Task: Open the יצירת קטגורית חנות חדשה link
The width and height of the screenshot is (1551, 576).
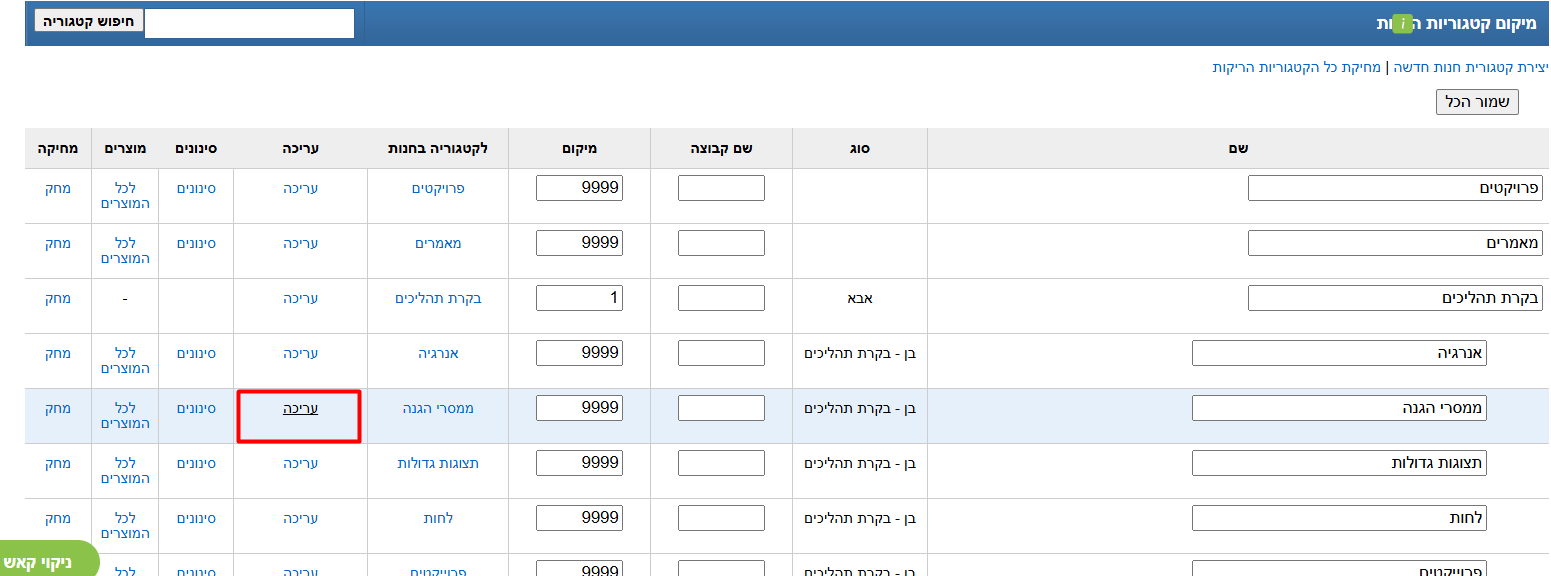Action: tap(1470, 67)
